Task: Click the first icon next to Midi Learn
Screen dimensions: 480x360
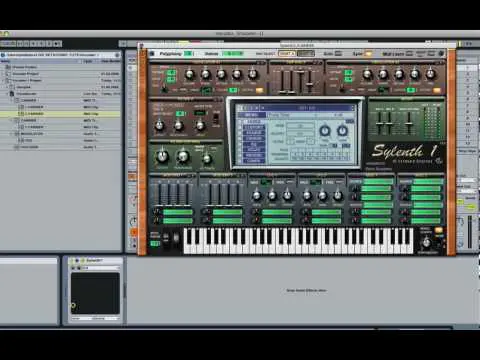Action: click(409, 53)
